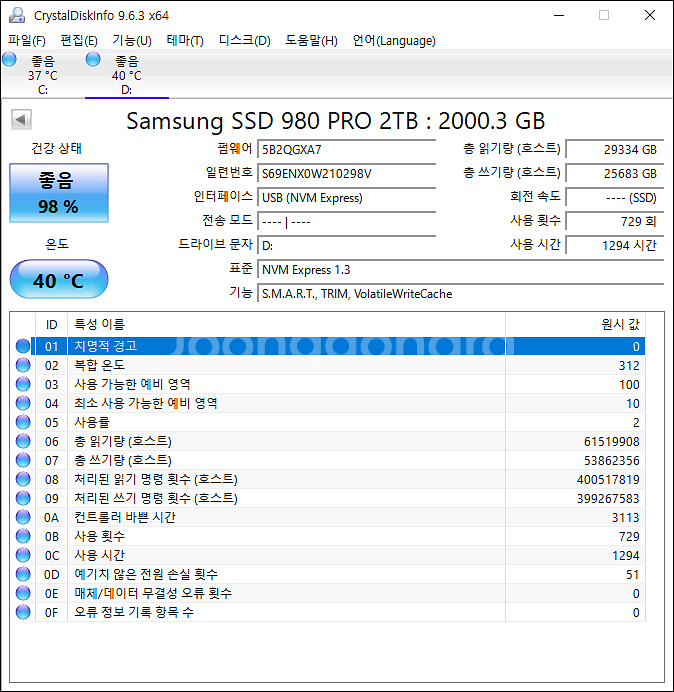This screenshot has height=692, width=674.
Task: Click the previous disk arrow button
Action: pos(21,119)
